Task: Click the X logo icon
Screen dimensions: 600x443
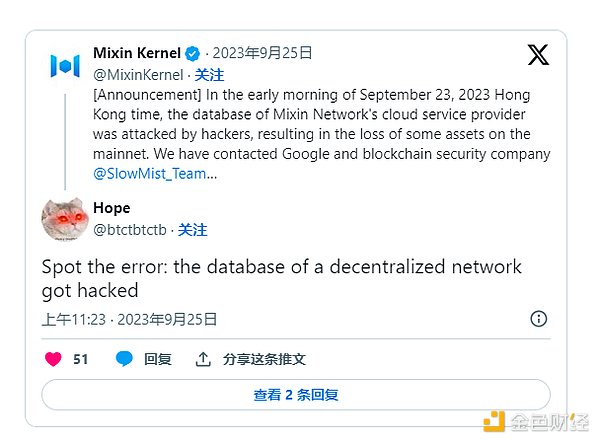Action: click(x=538, y=54)
